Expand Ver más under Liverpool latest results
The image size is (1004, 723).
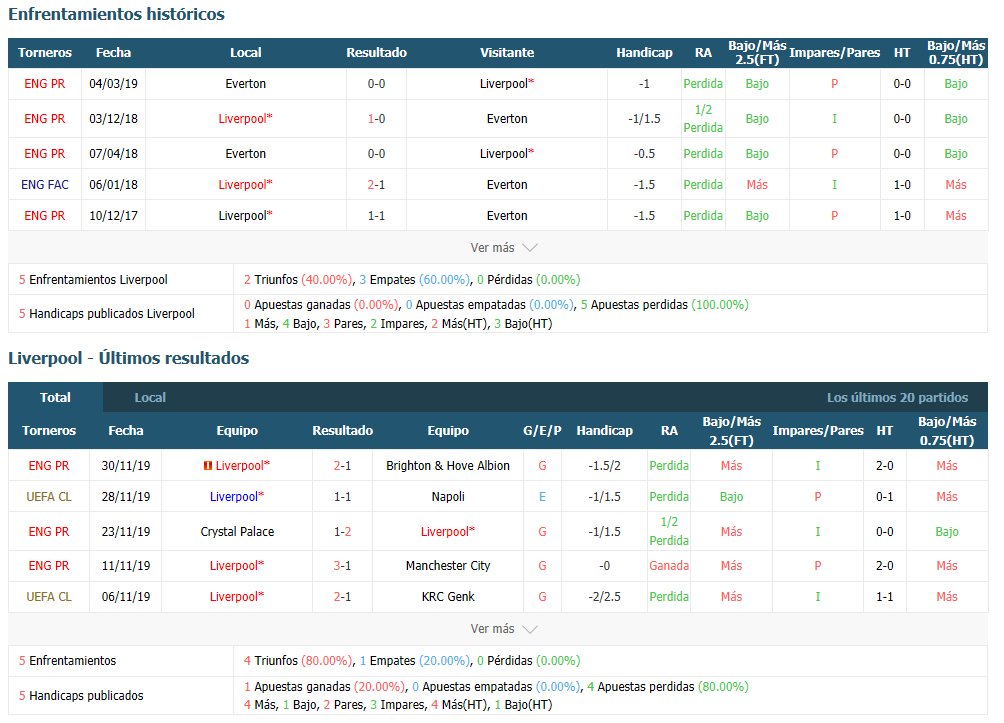pos(503,629)
